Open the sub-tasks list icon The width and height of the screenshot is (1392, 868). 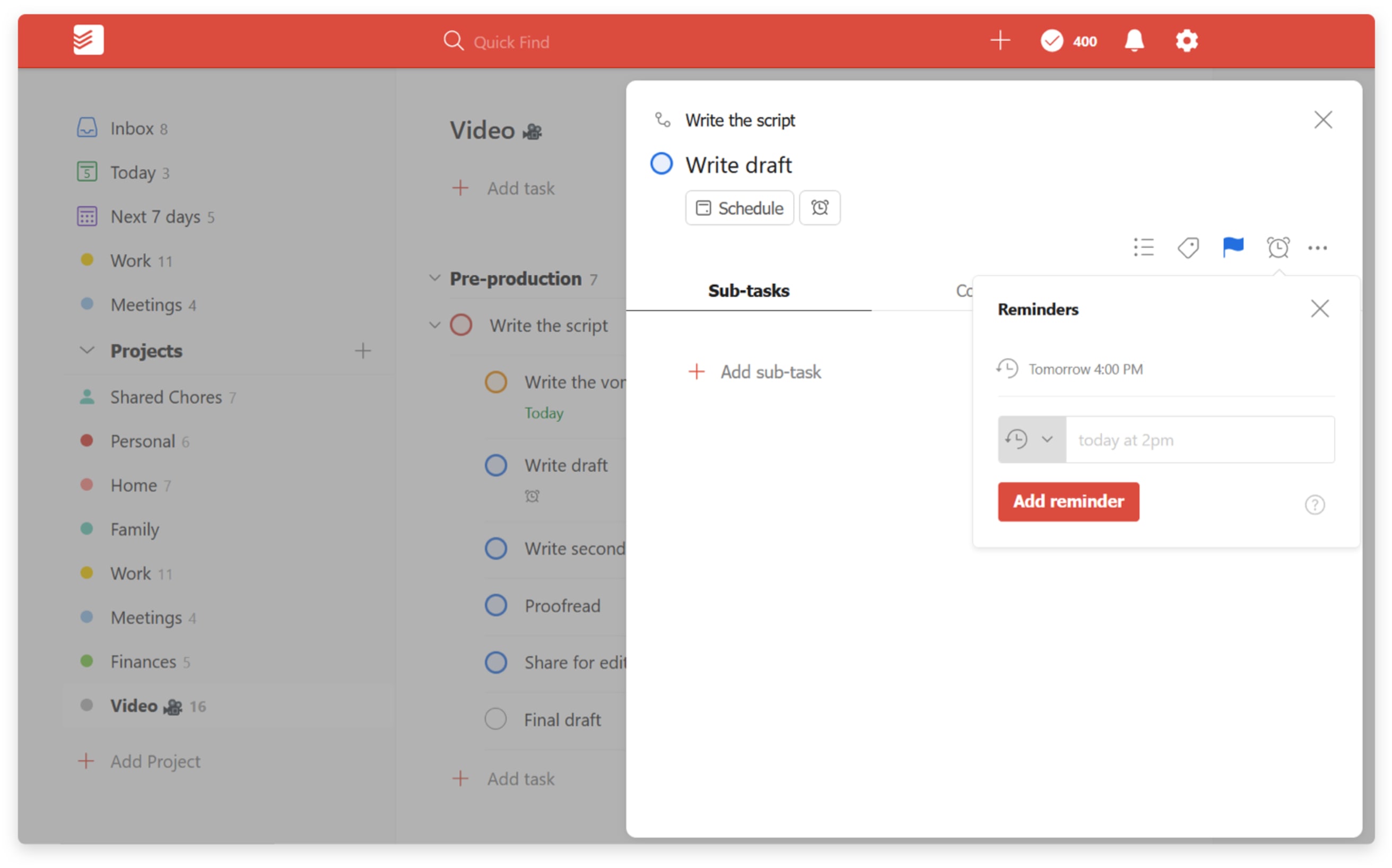pos(1143,247)
